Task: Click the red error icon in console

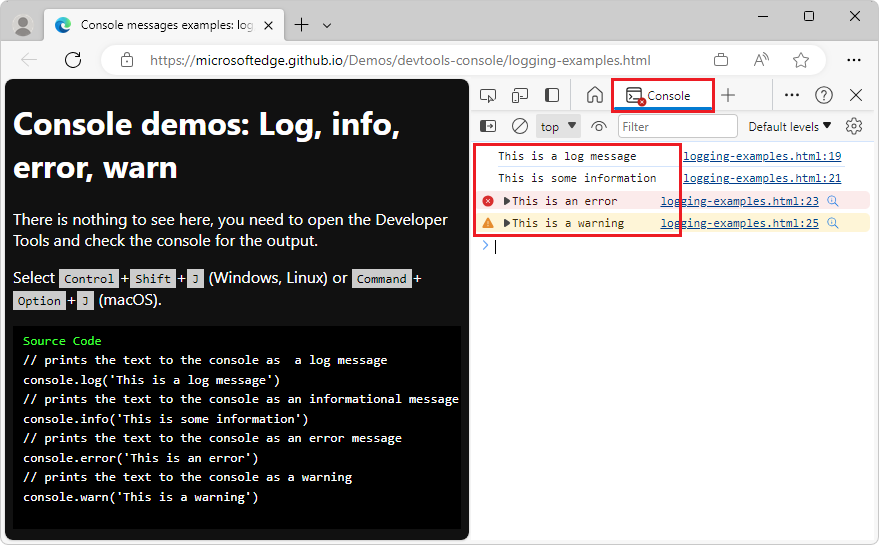Action: tap(488, 201)
